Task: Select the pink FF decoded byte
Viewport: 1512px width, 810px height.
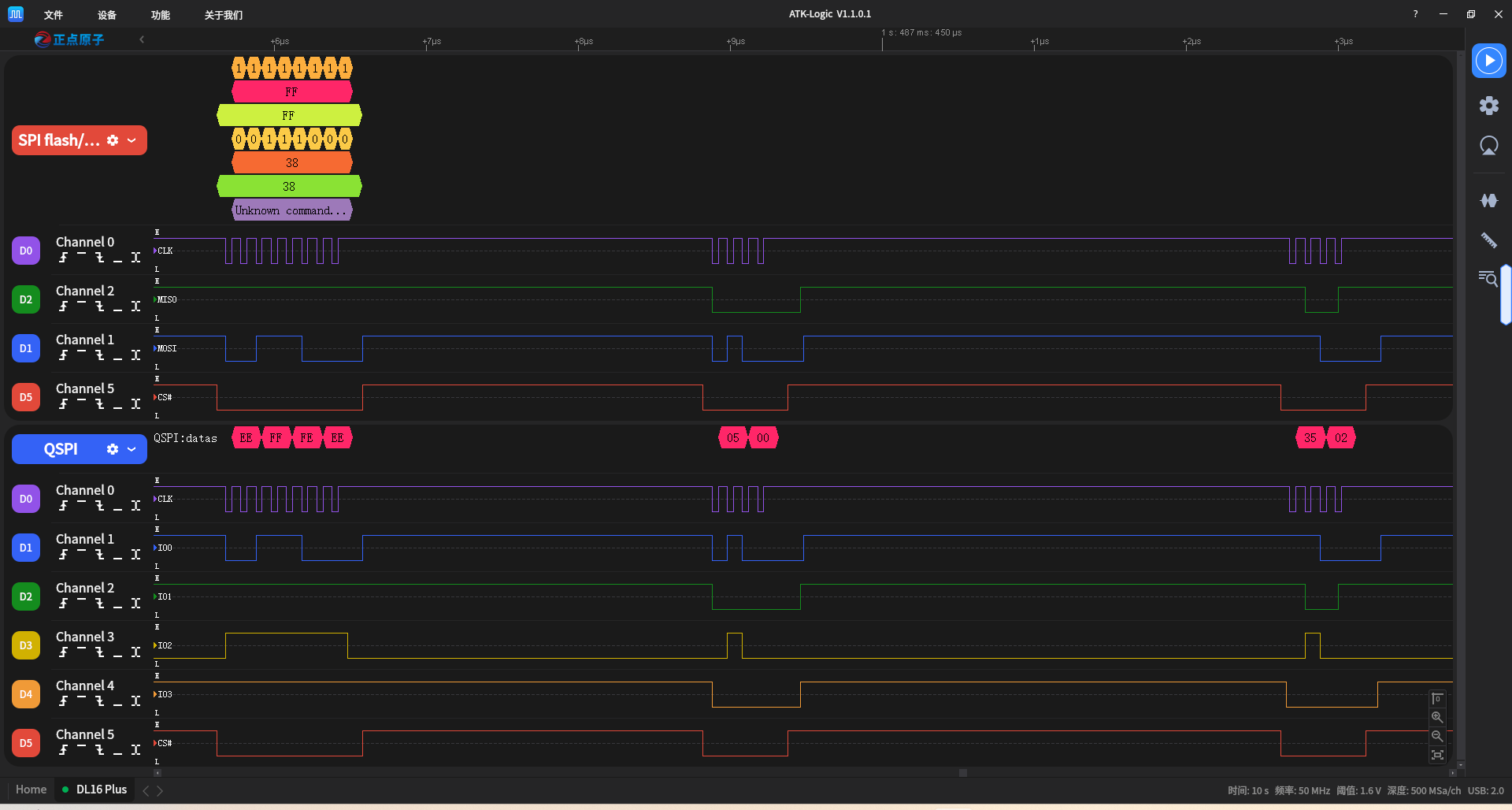Action: click(x=291, y=92)
